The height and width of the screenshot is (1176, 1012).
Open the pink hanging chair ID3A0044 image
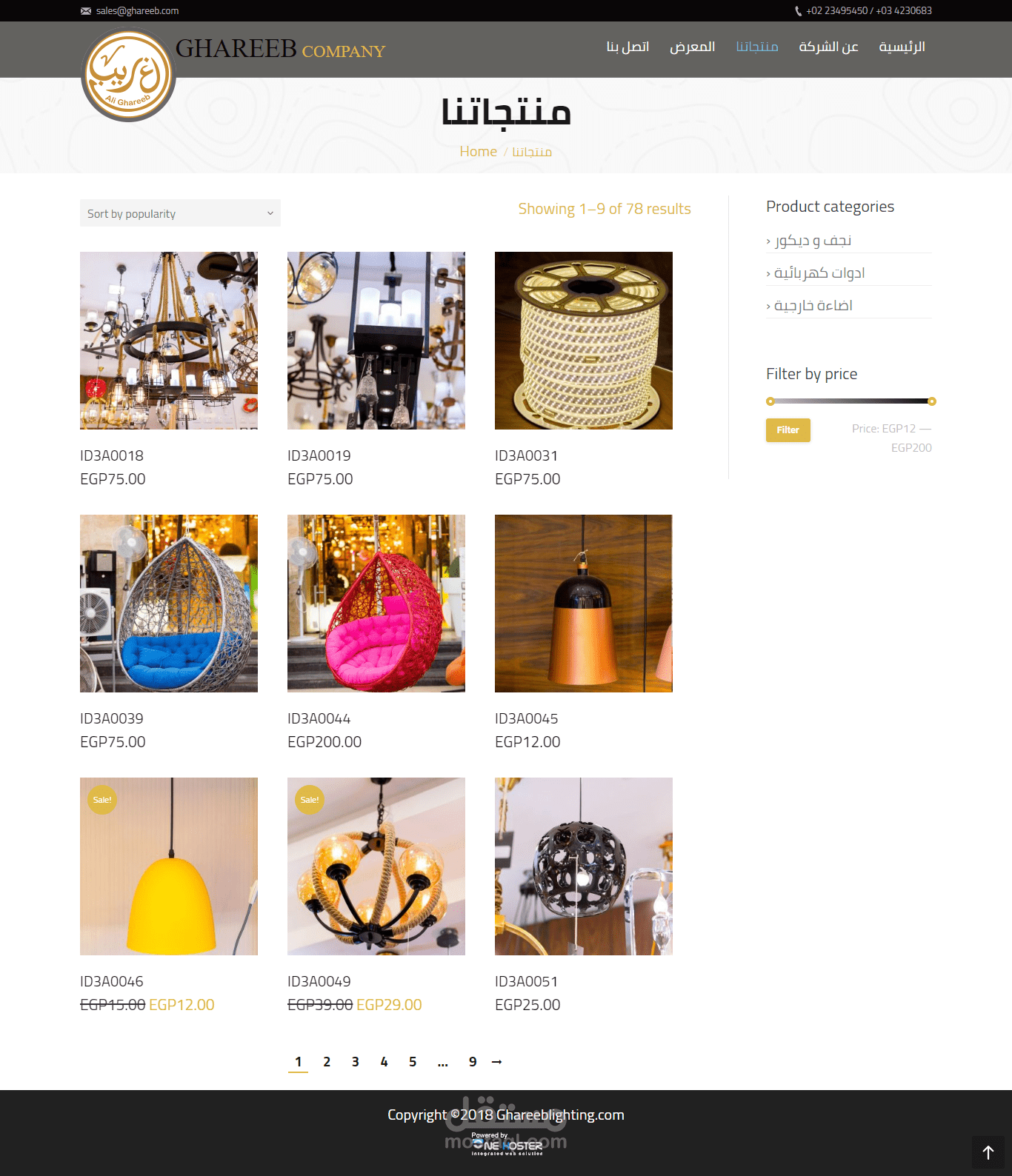[376, 604]
